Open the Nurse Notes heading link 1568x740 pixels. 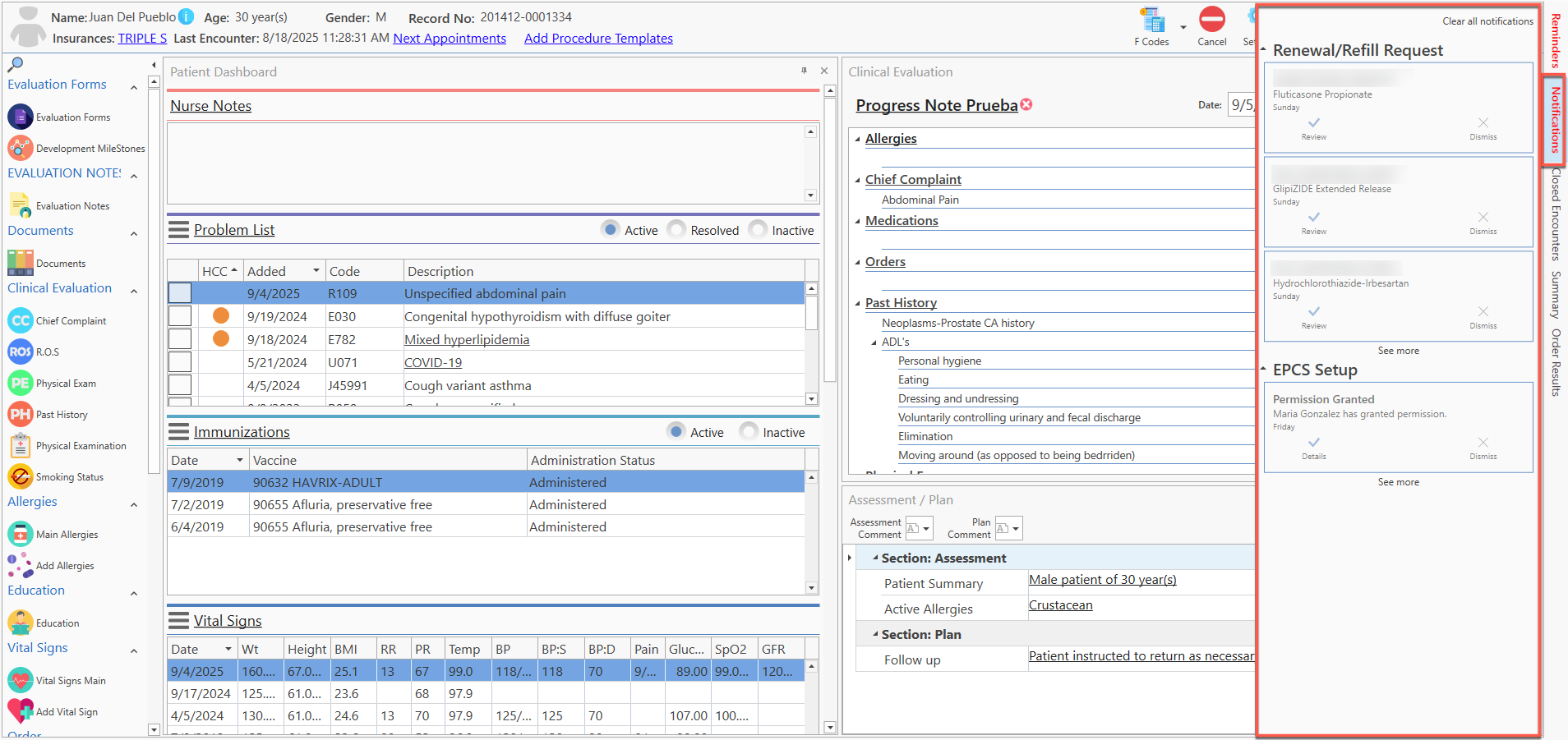click(210, 106)
